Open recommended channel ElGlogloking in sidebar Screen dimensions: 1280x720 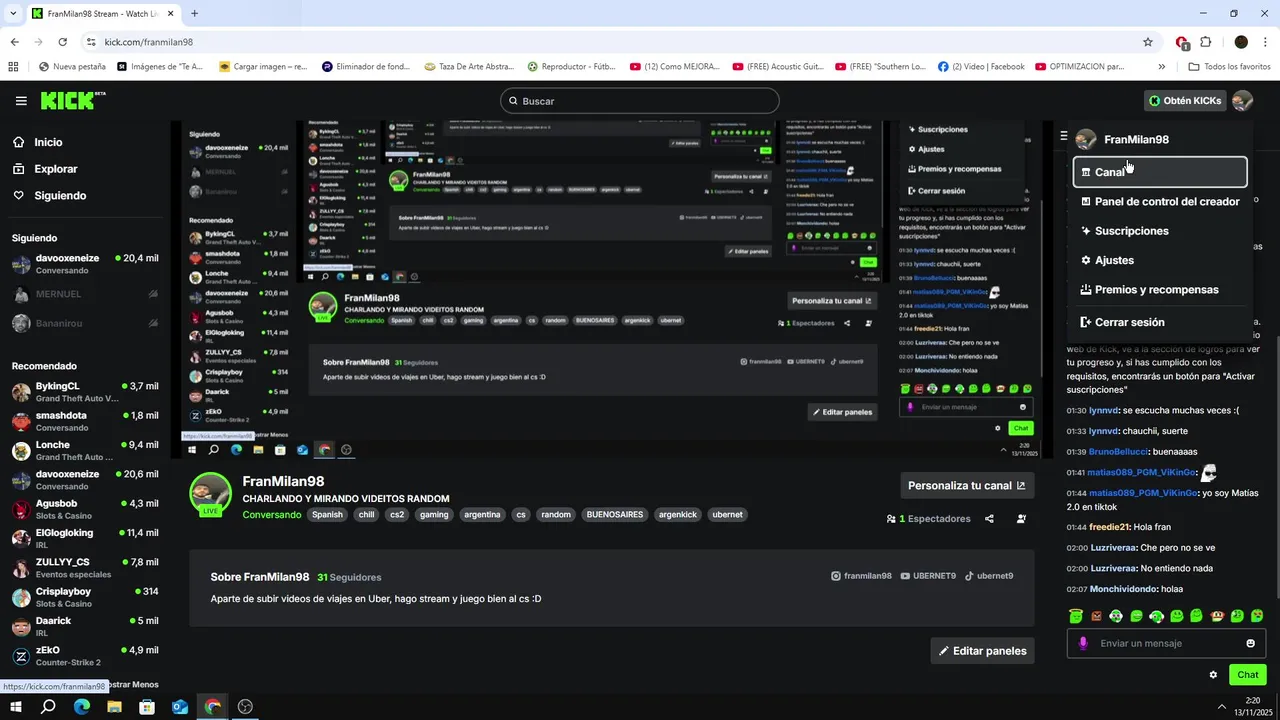pos(85,538)
